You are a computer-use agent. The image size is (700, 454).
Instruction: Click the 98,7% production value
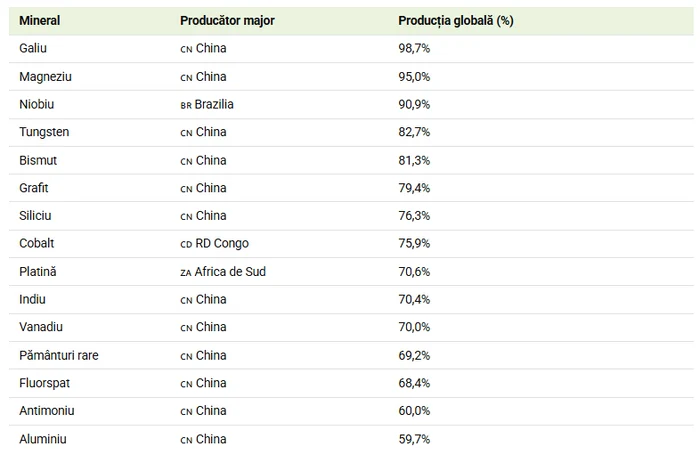pos(414,48)
